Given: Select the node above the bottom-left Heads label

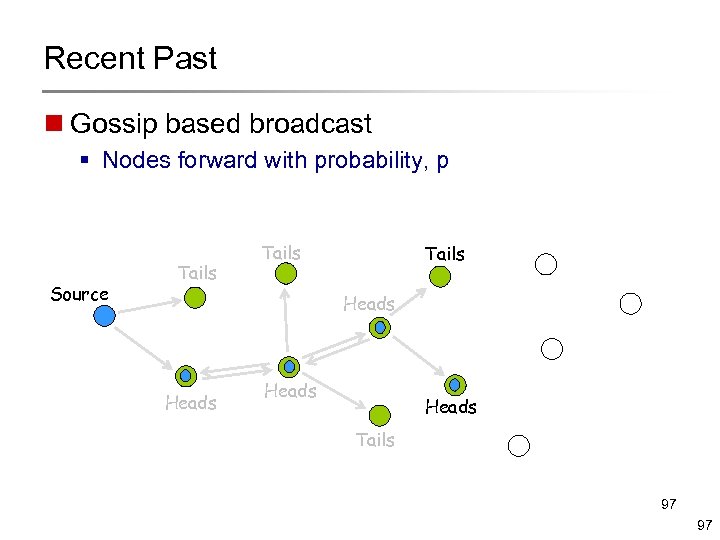Looking at the screenshot, I should click(186, 376).
